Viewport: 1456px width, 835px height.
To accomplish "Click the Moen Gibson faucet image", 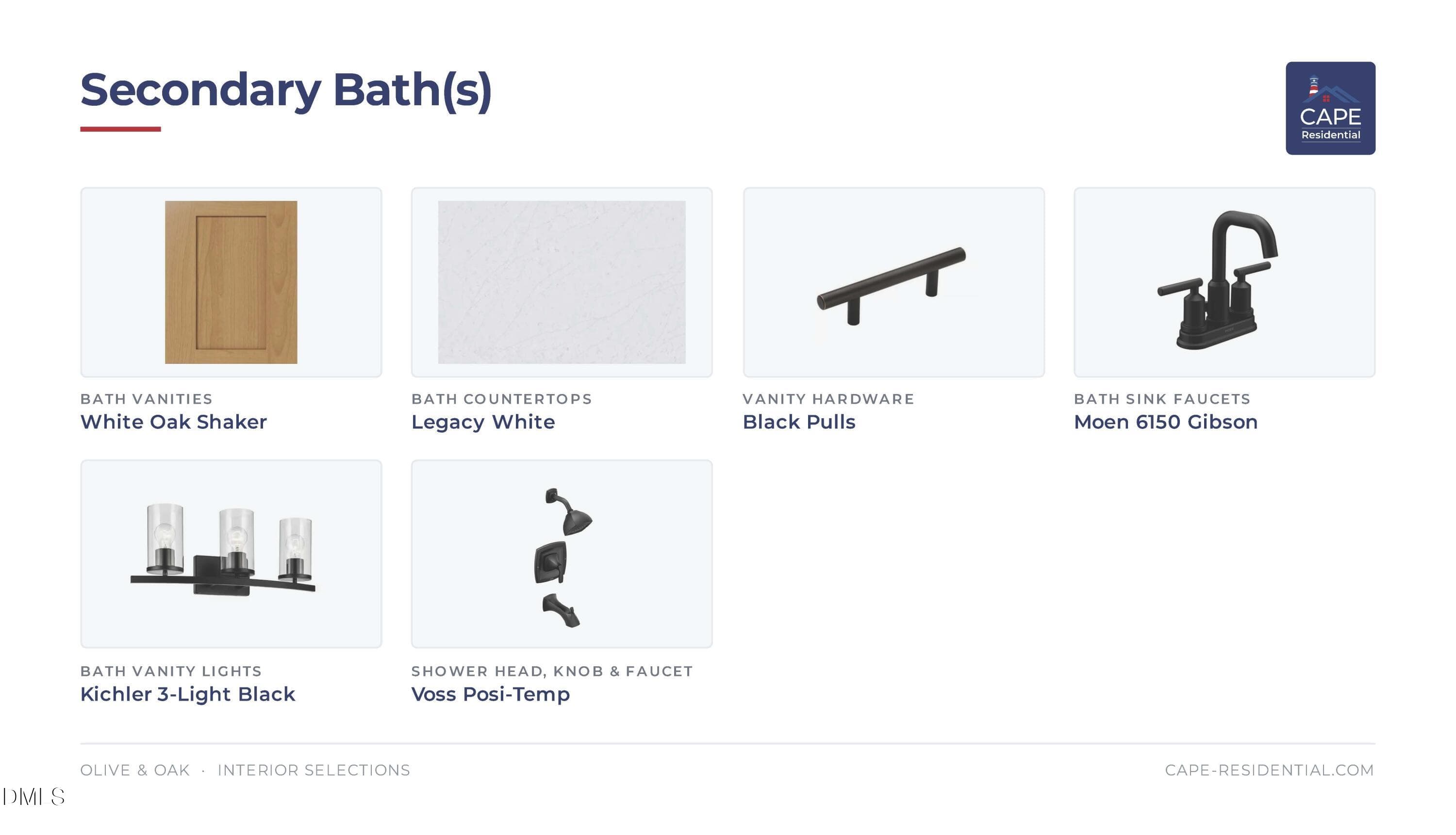I will (x=1217, y=280).
